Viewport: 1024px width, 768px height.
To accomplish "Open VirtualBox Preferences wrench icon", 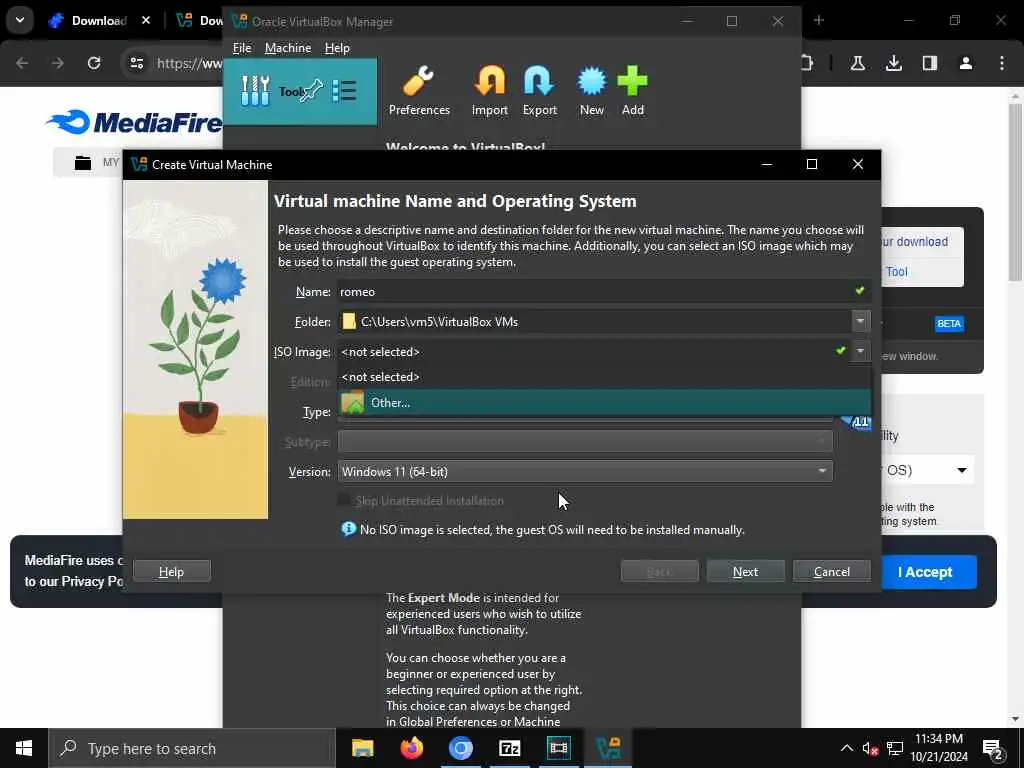I will 419,82.
